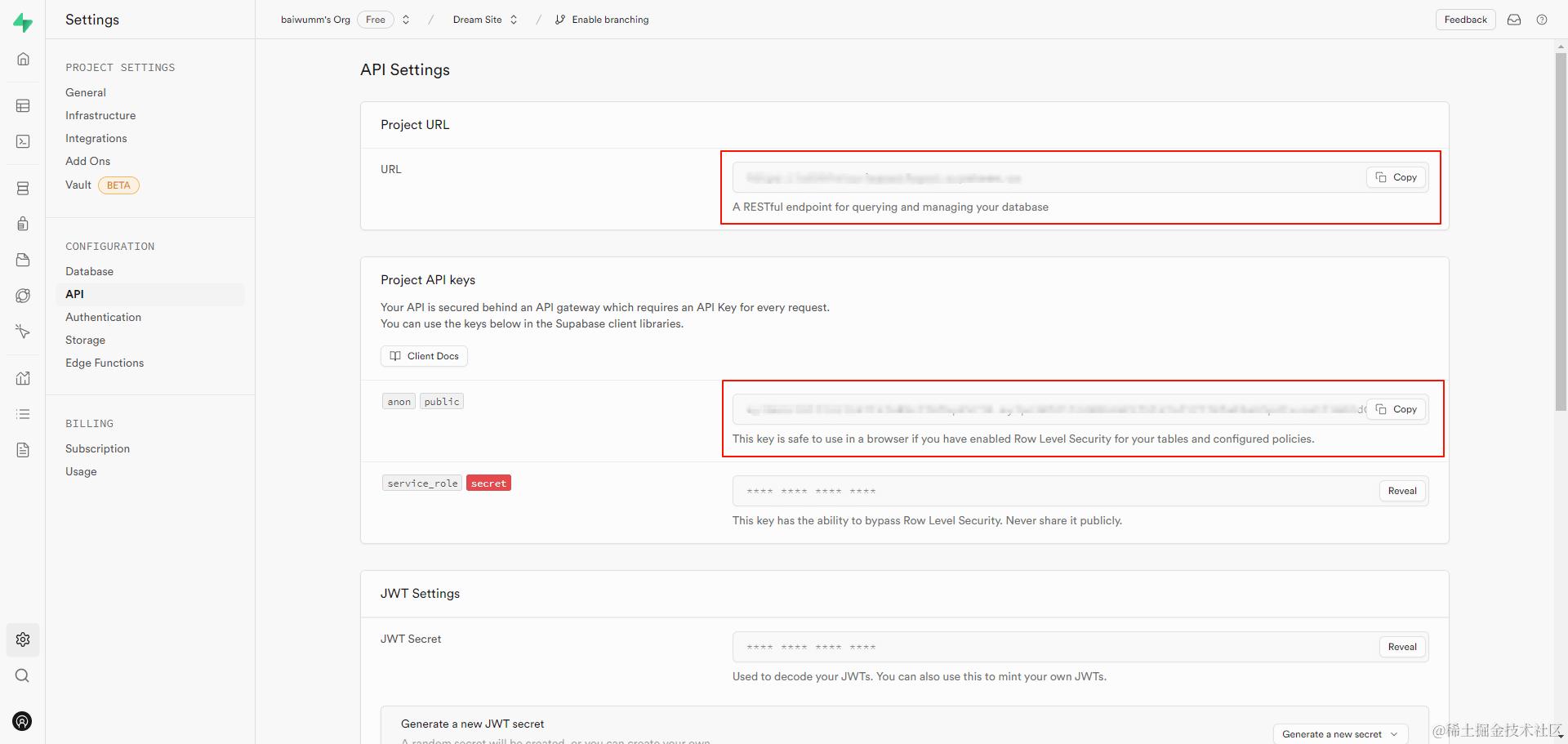Expand the baiwumm's Org selector
This screenshot has width=1568, height=744.
coord(406,20)
